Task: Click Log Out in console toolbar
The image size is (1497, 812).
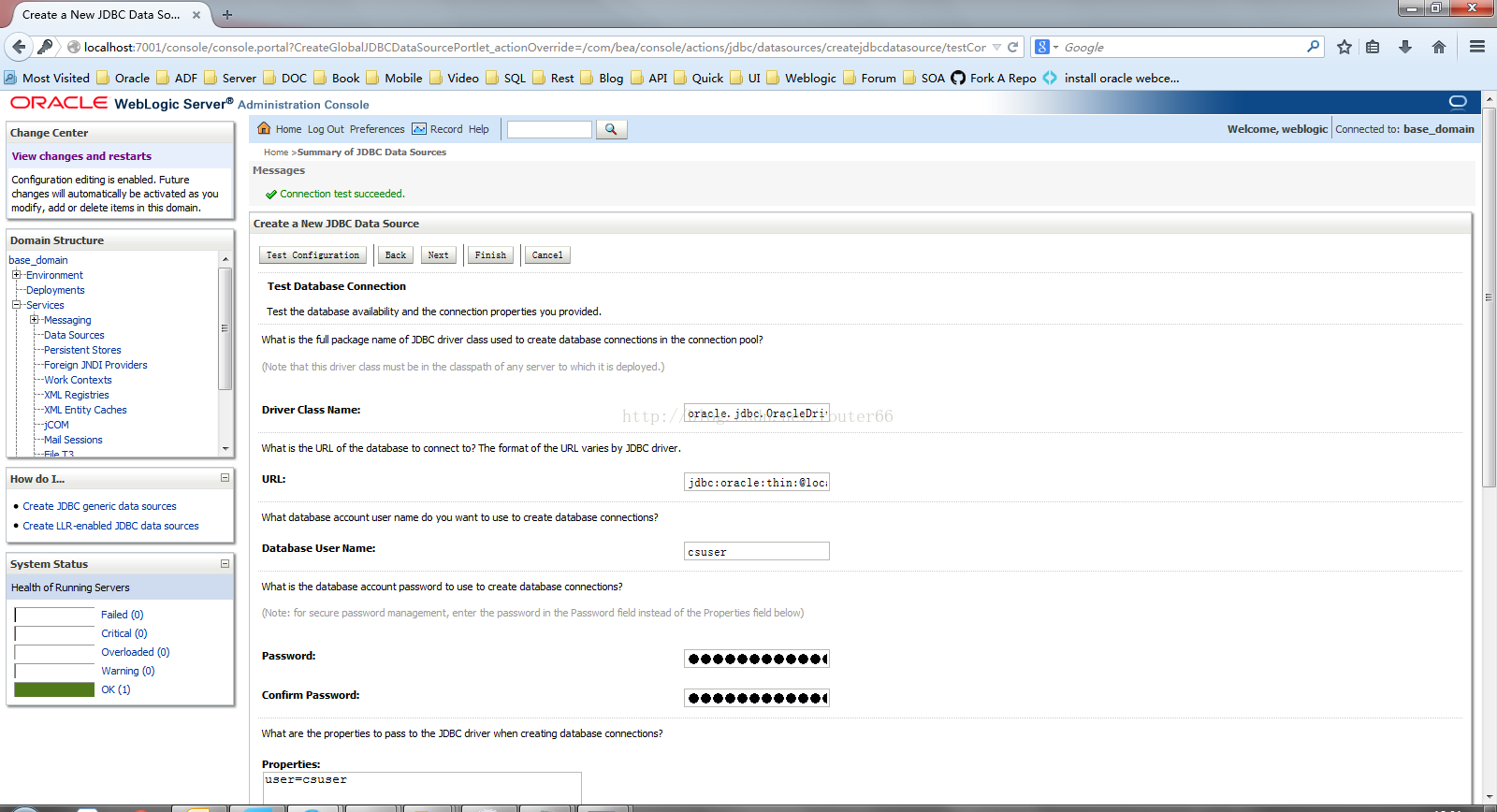Action: (326, 129)
